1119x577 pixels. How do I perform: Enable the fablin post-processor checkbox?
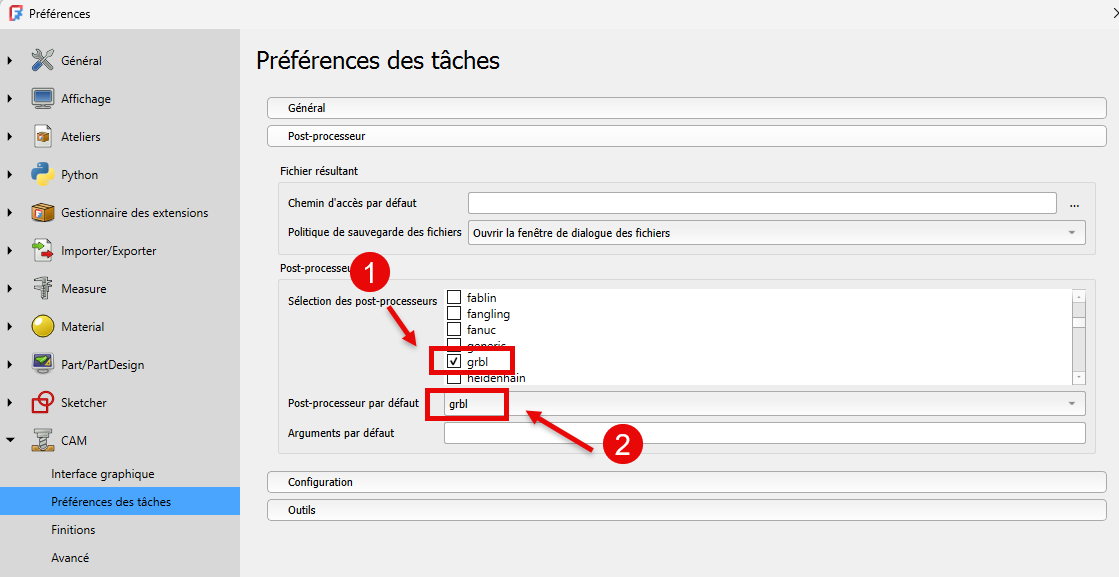[454, 297]
